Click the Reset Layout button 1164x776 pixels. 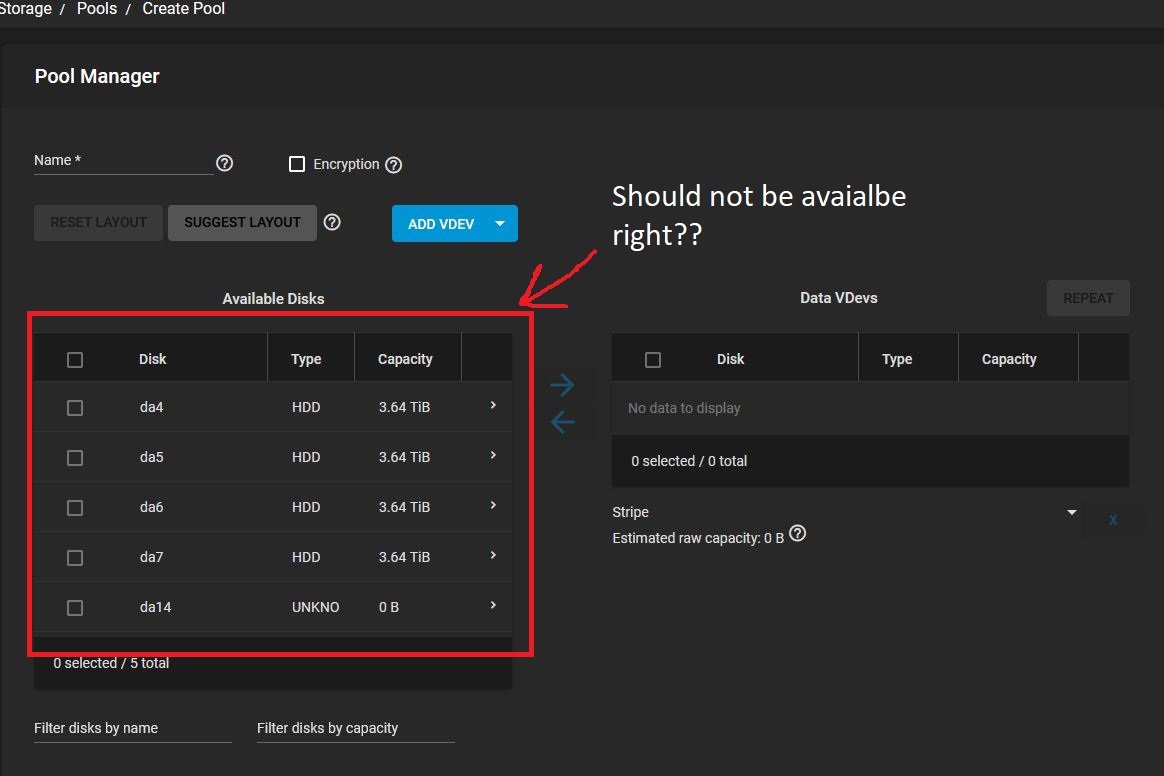click(99, 223)
